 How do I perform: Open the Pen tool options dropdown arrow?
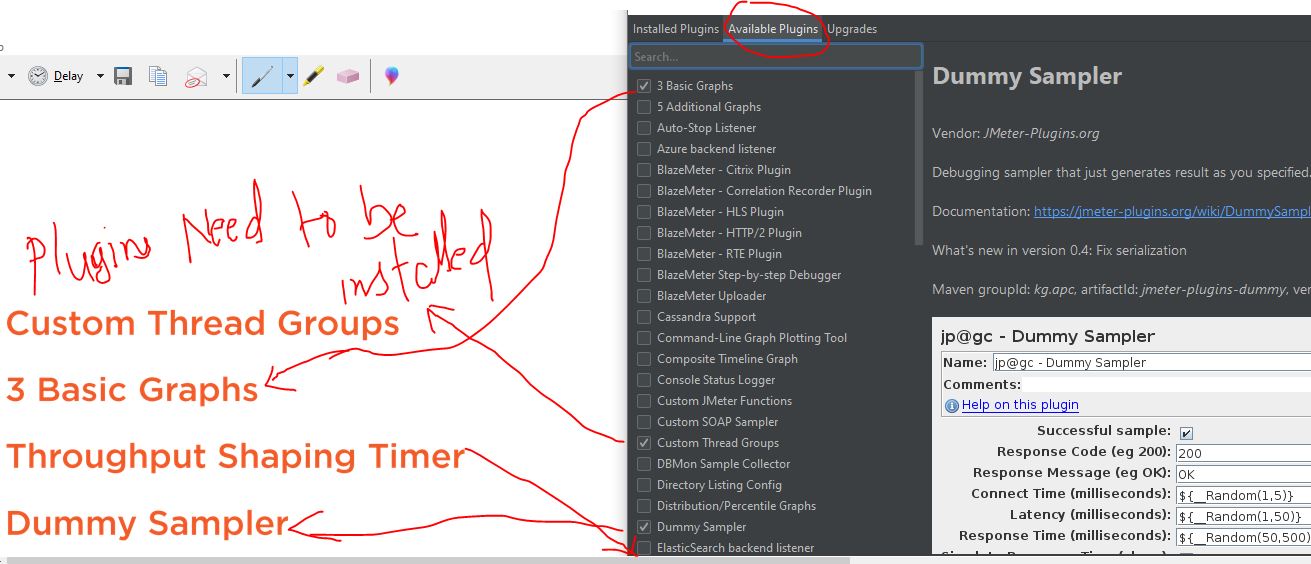tap(289, 76)
